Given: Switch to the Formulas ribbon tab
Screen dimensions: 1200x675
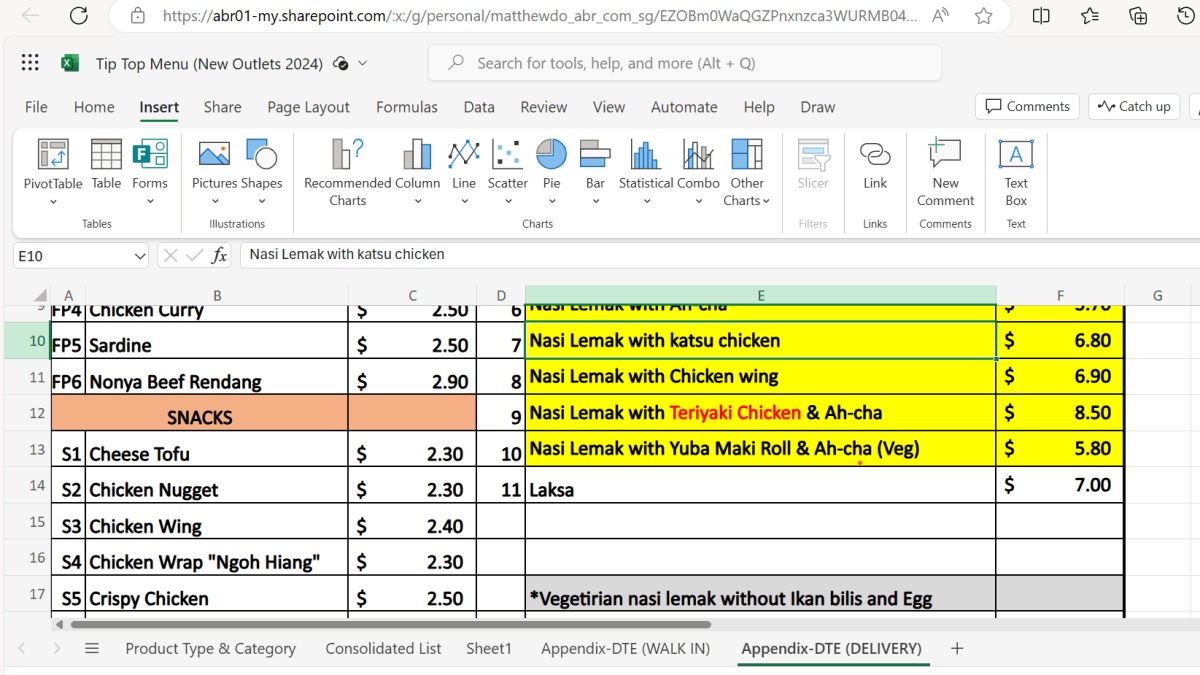Looking at the screenshot, I should tap(406, 107).
